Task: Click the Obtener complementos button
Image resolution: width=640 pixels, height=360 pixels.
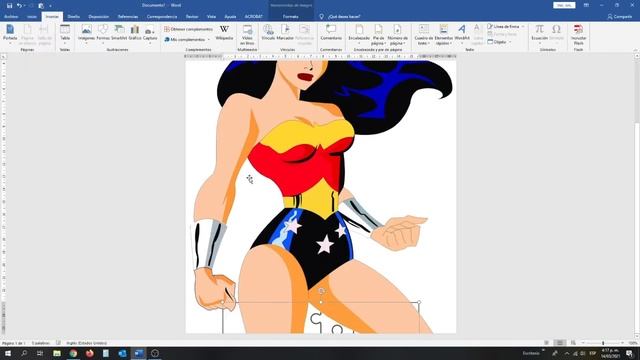Action: click(x=188, y=29)
